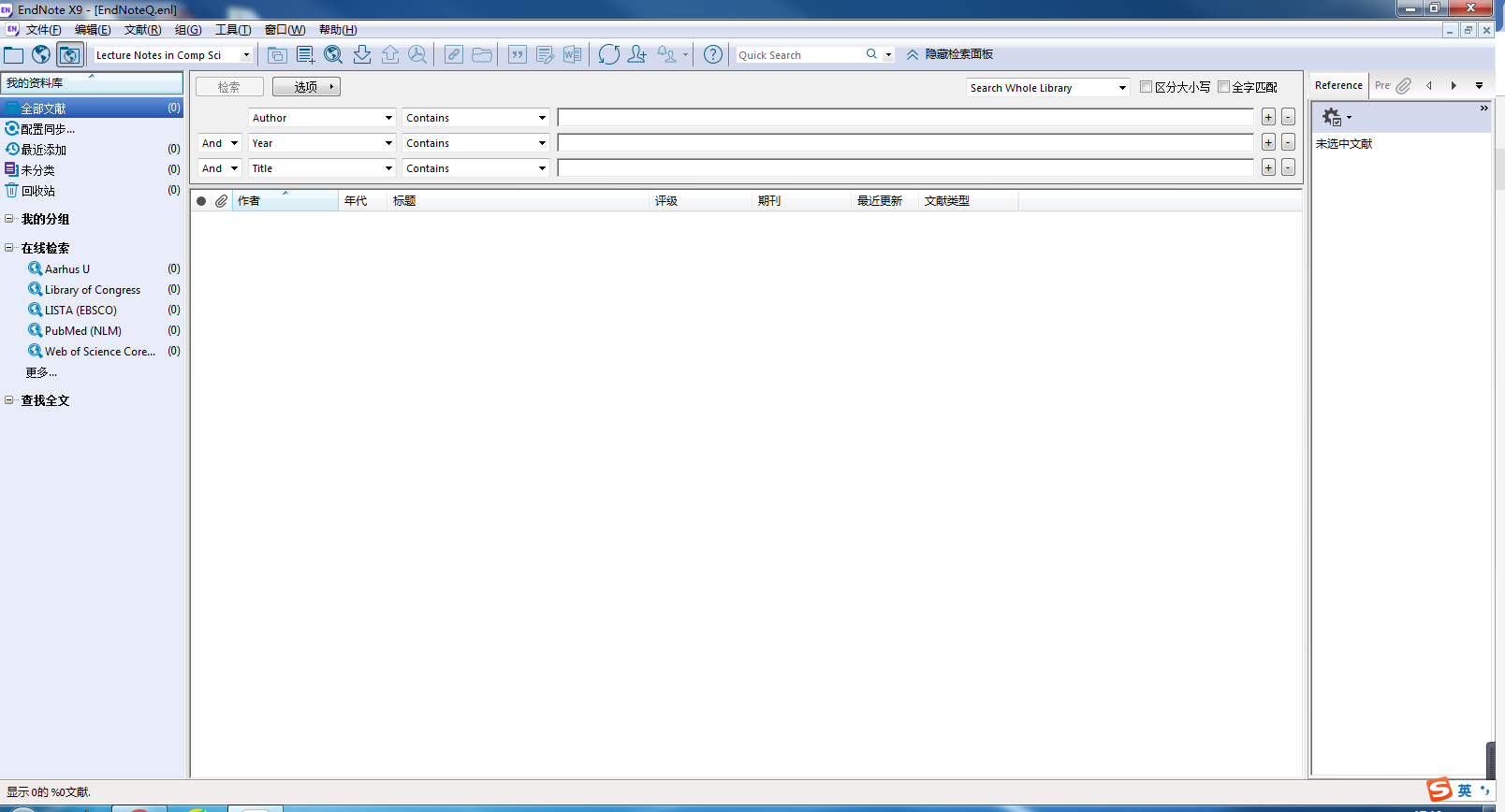Sort by 年代 column header
The width and height of the screenshot is (1505, 812).
click(x=362, y=201)
